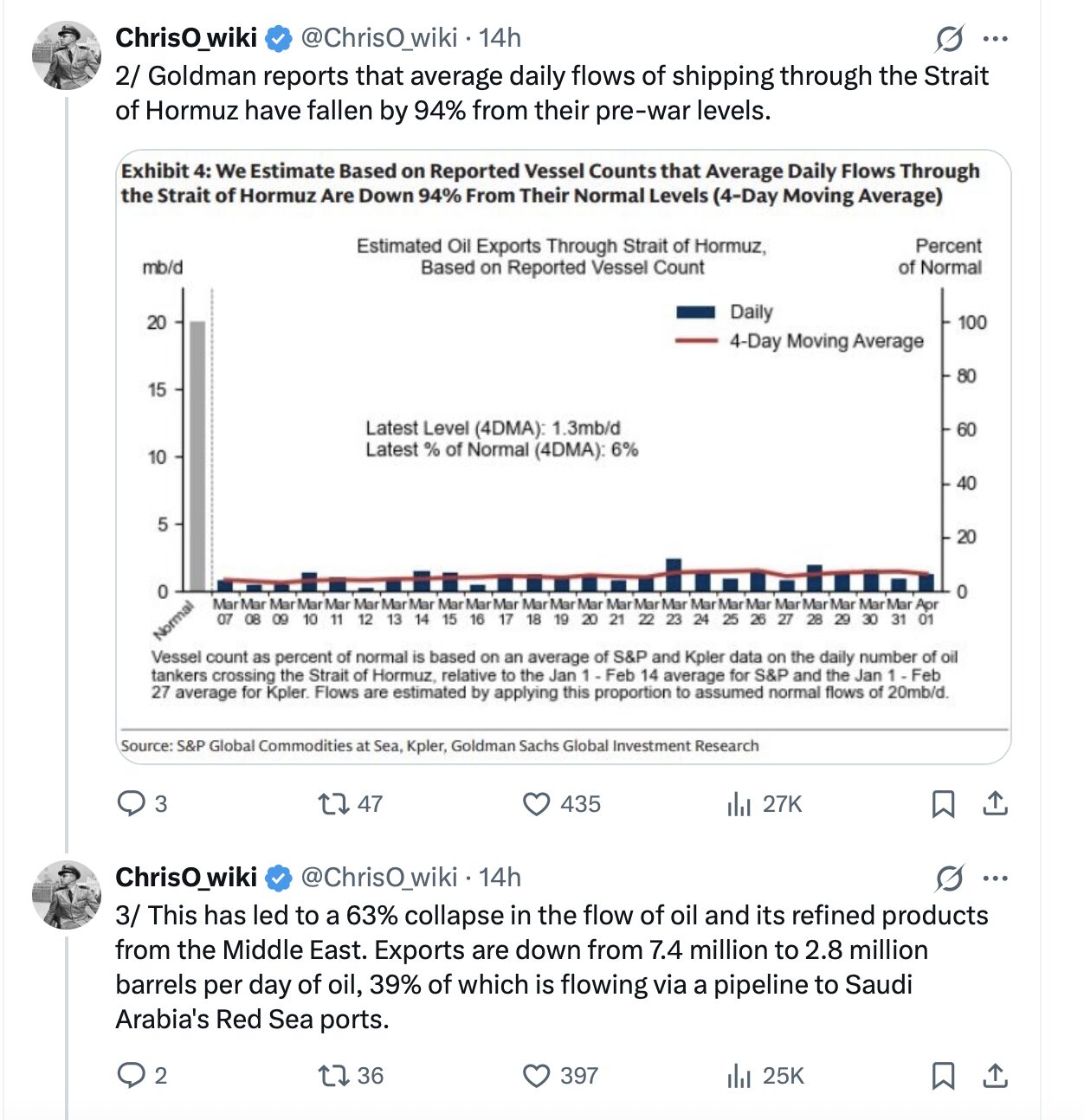Click Grok icon on second tweet
Image resolution: width=1084 pixels, height=1120 pixels.
[950, 879]
